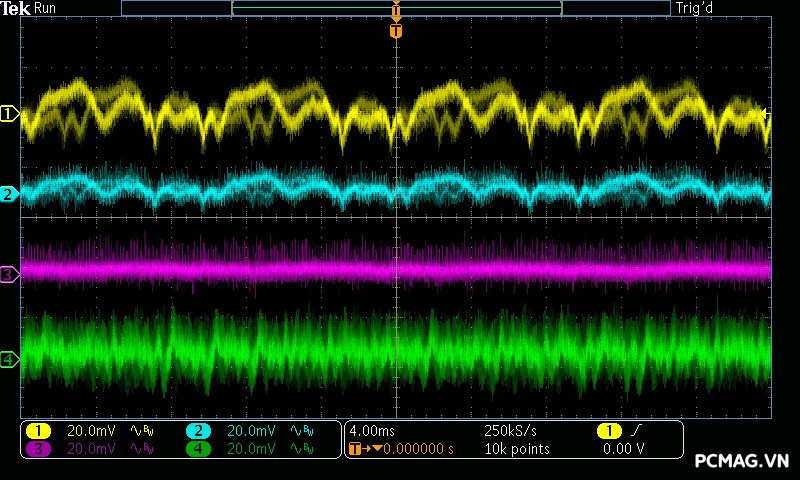
Task: Click the channel 4 green ground marker
Action: (x=9, y=359)
